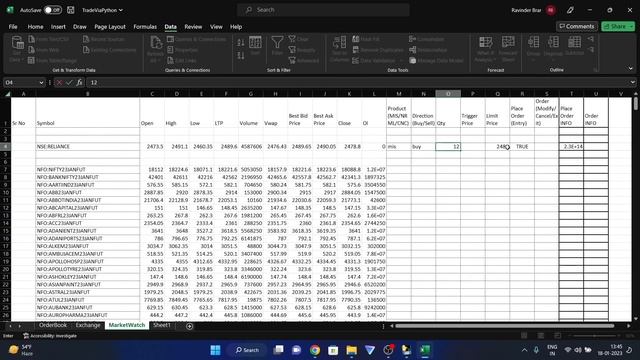Open the View tab
The height and width of the screenshot is (360, 640).
(216, 27)
